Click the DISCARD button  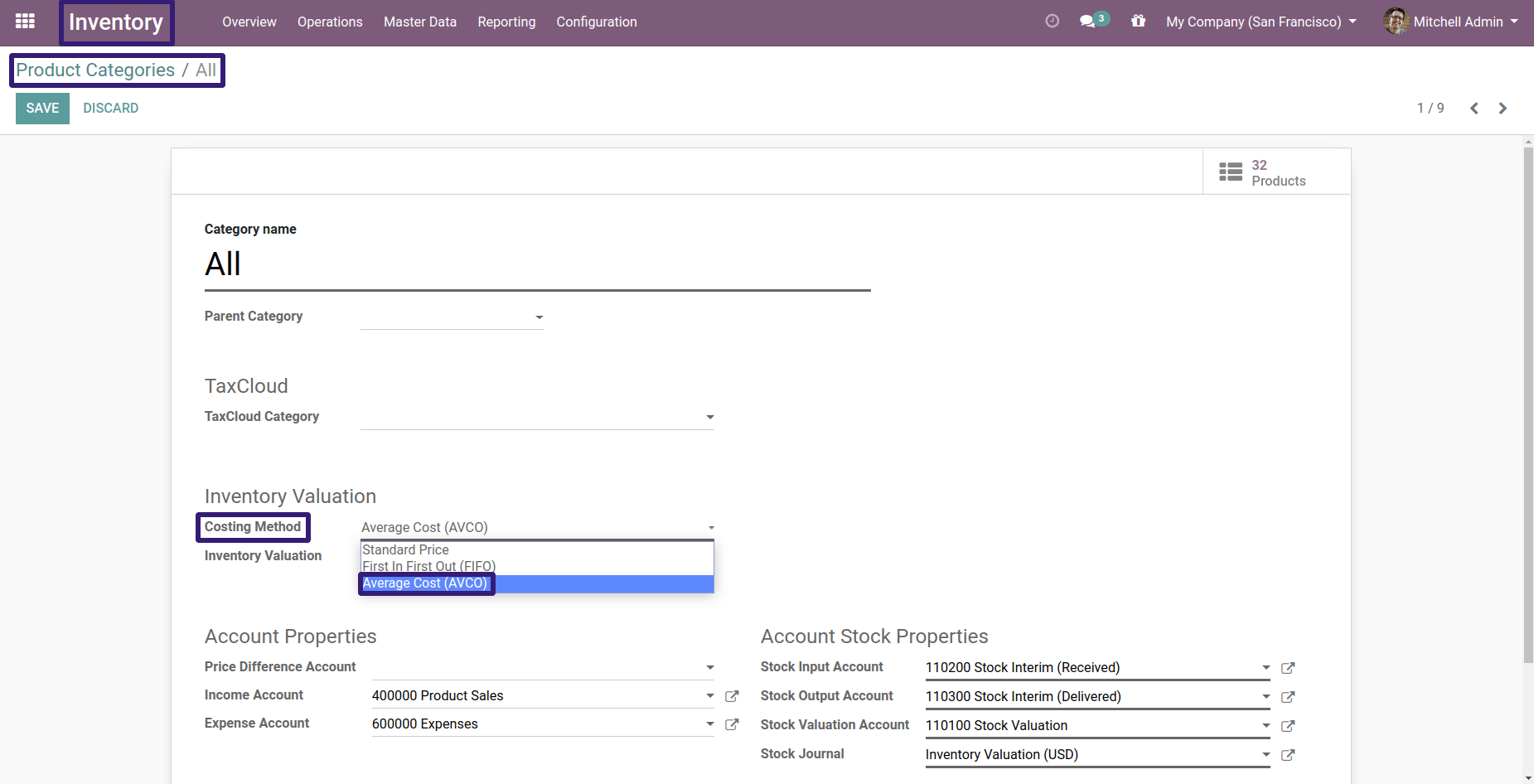click(111, 109)
